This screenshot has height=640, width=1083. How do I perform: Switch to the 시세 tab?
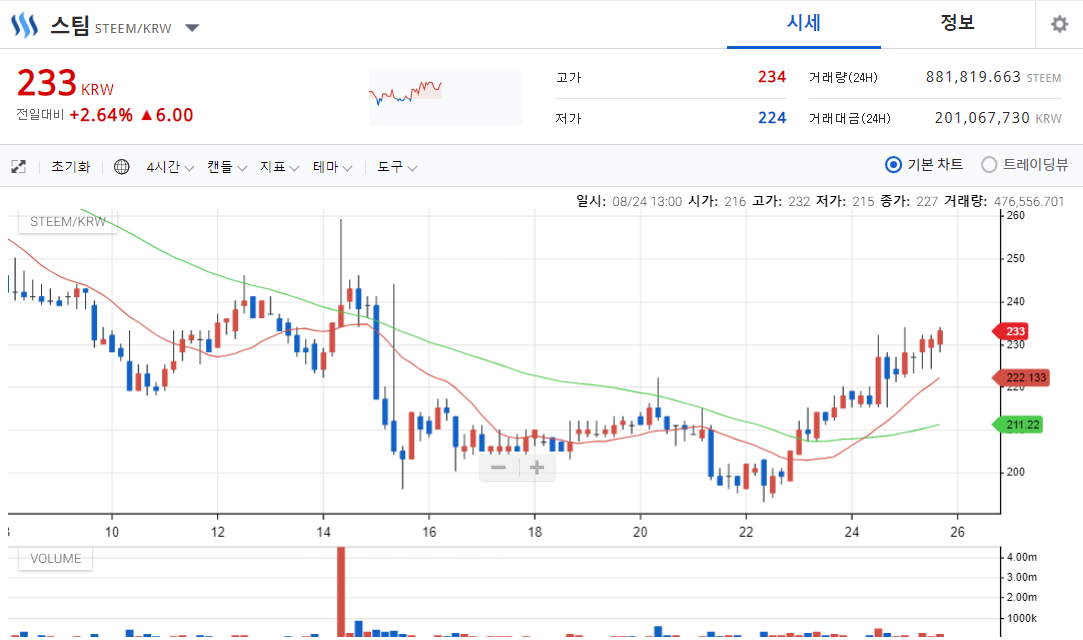pos(803,23)
